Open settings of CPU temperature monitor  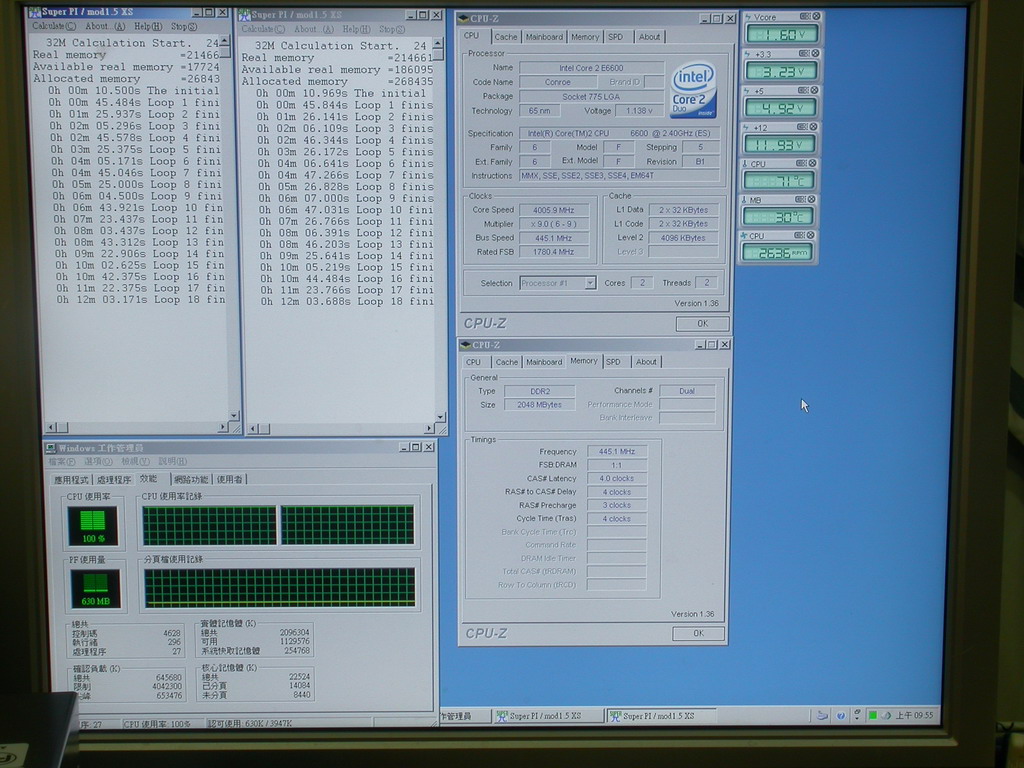801,163
